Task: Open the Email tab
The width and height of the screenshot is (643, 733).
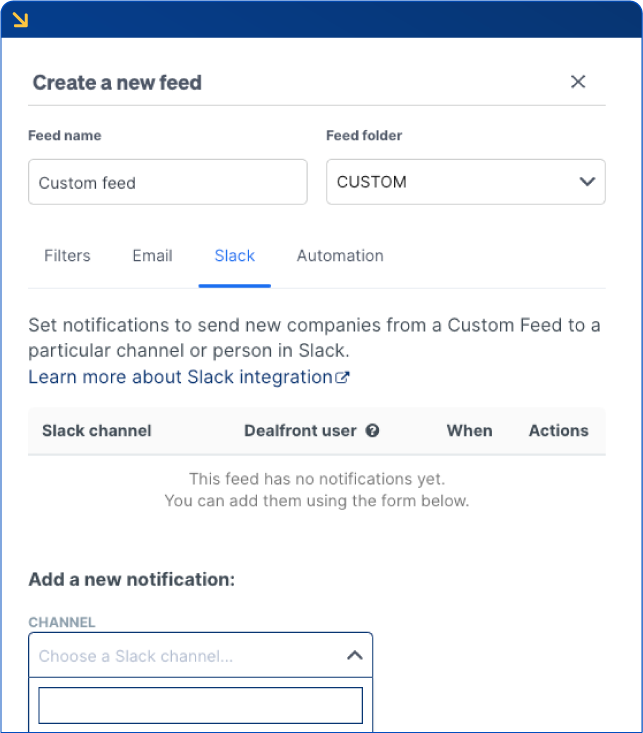Action: (x=152, y=256)
